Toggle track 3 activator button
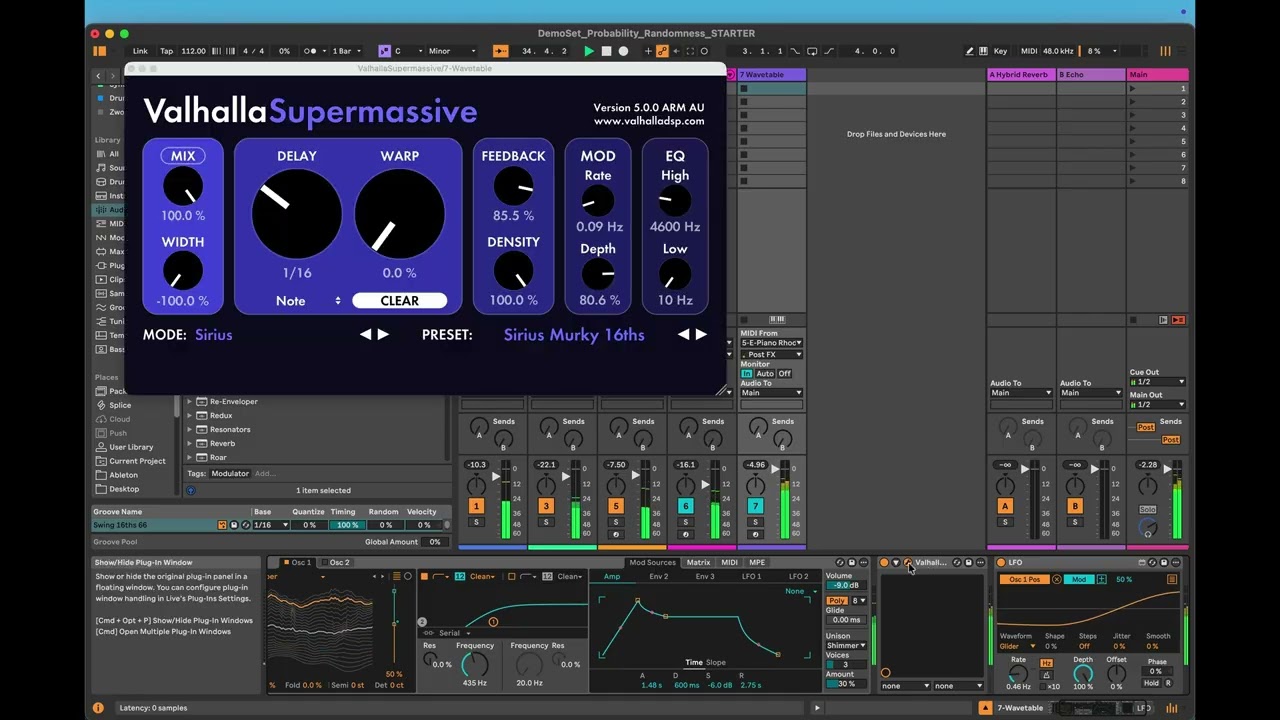The image size is (1280, 720). (546, 506)
